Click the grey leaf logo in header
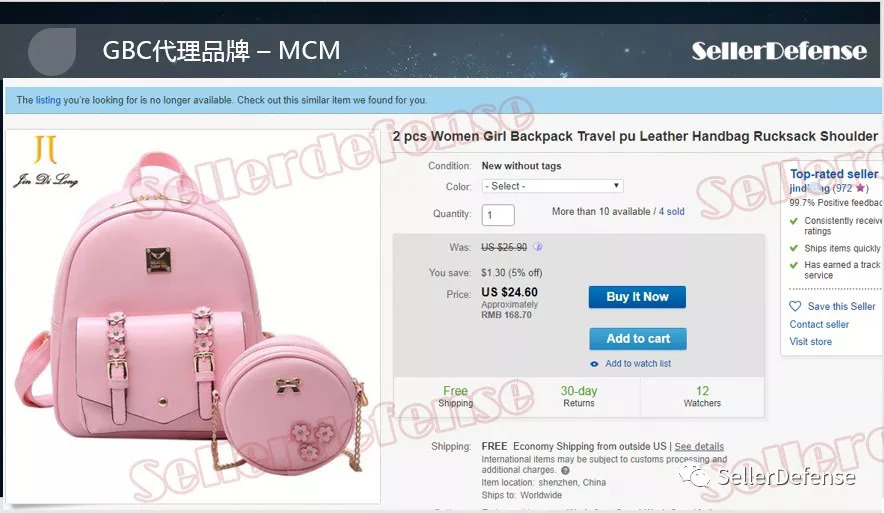This screenshot has width=884, height=513. pyautogui.click(x=52, y=51)
